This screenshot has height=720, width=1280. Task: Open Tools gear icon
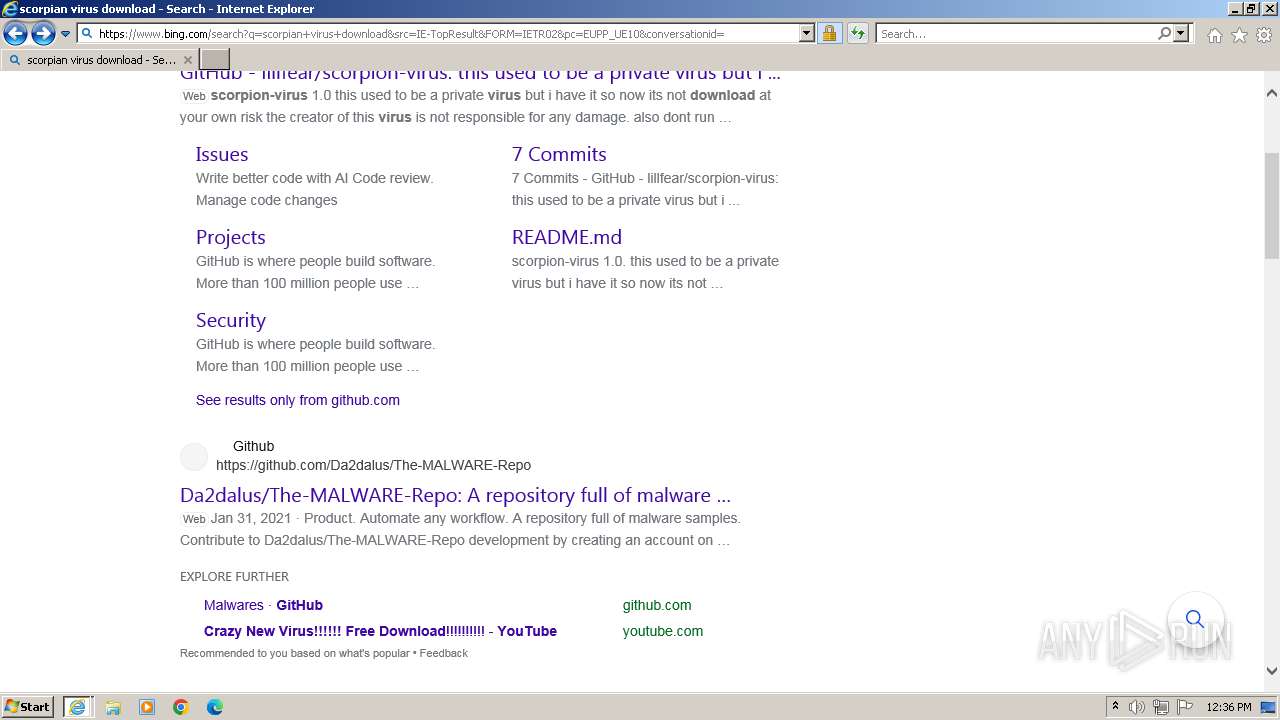pyautogui.click(x=1264, y=35)
